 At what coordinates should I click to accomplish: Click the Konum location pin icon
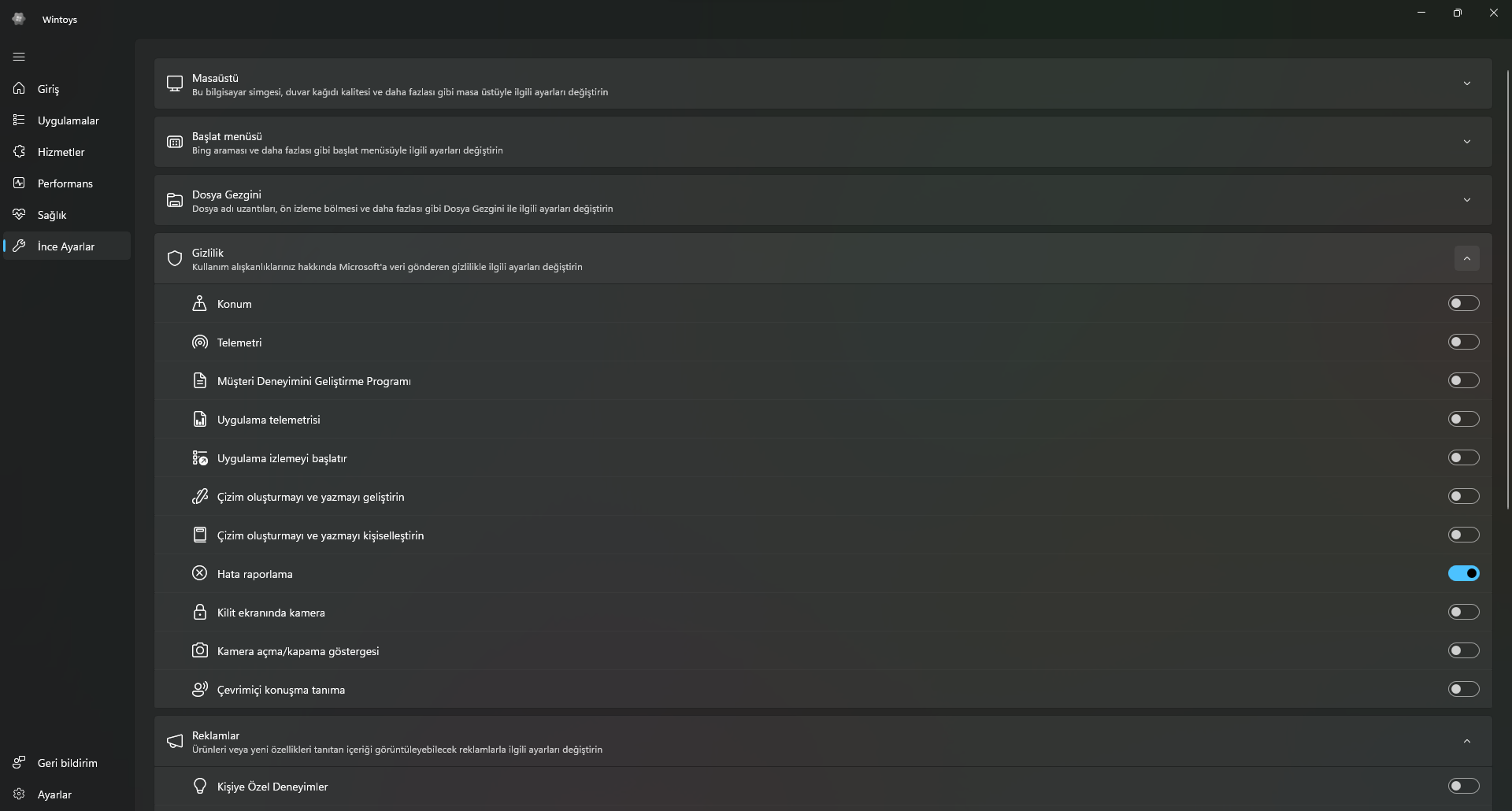coord(200,304)
